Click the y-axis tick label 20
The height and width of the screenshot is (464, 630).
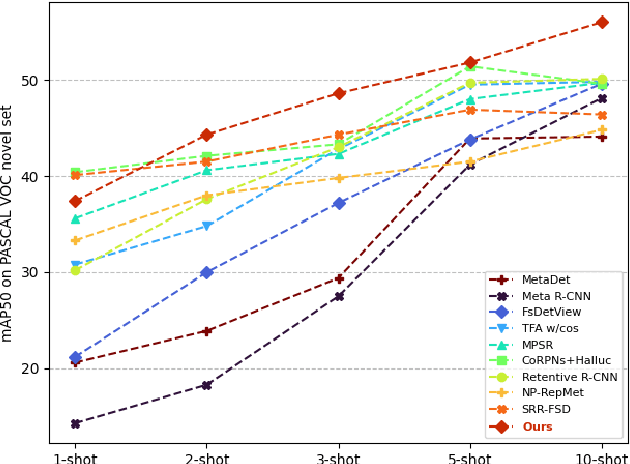point(29,369)
